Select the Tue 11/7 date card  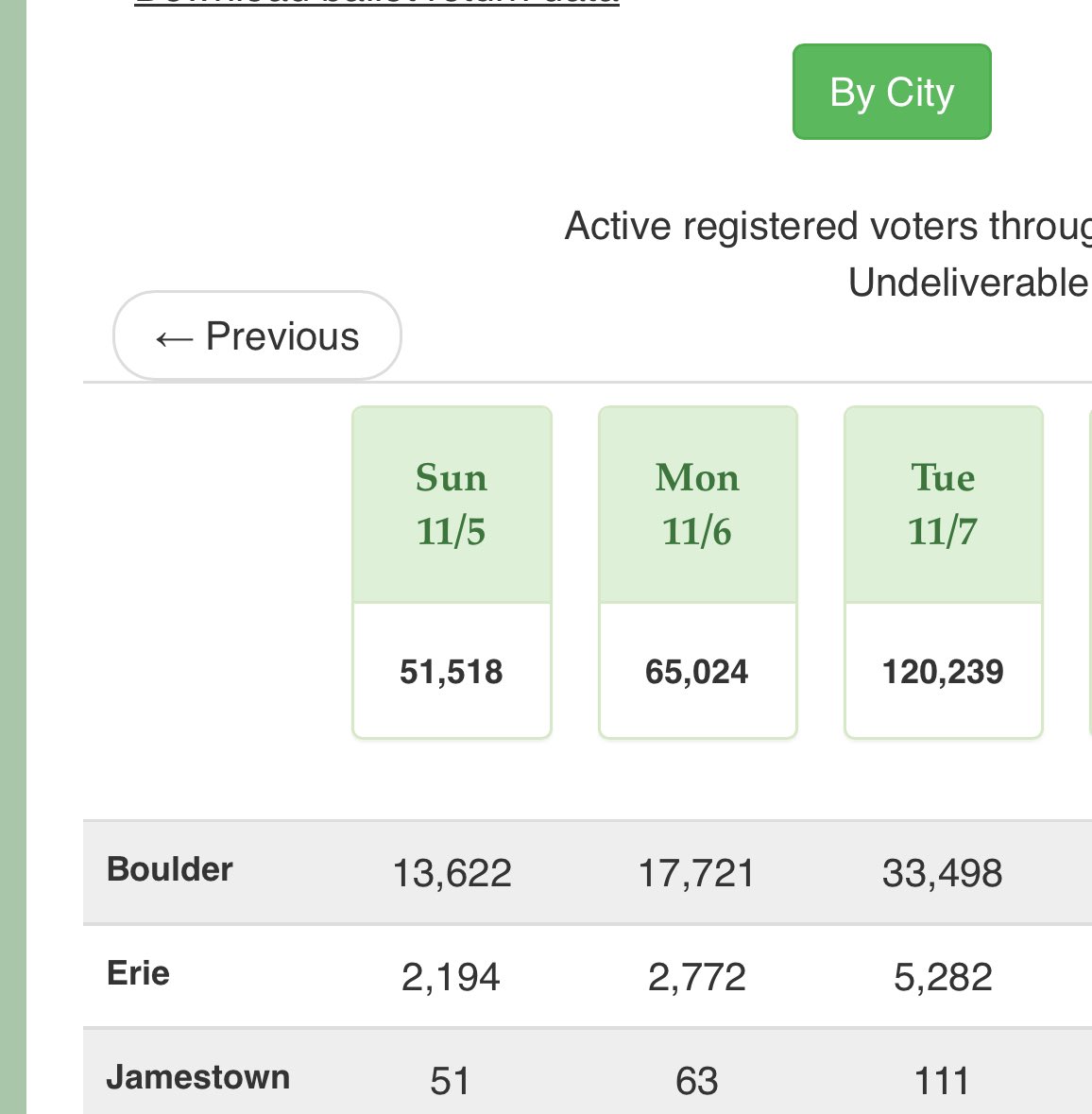(943, 572)
